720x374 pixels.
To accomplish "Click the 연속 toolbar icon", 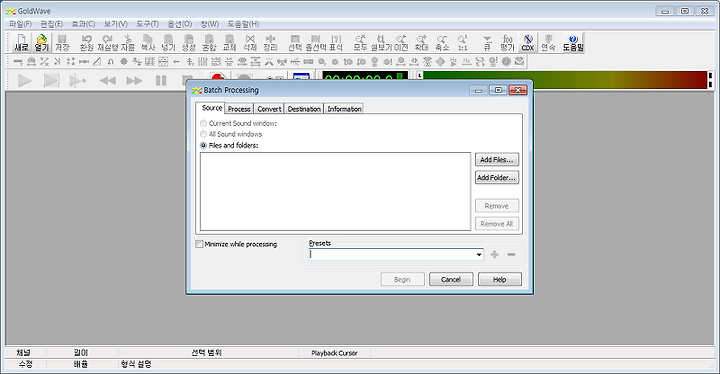I will coord(548,43).
